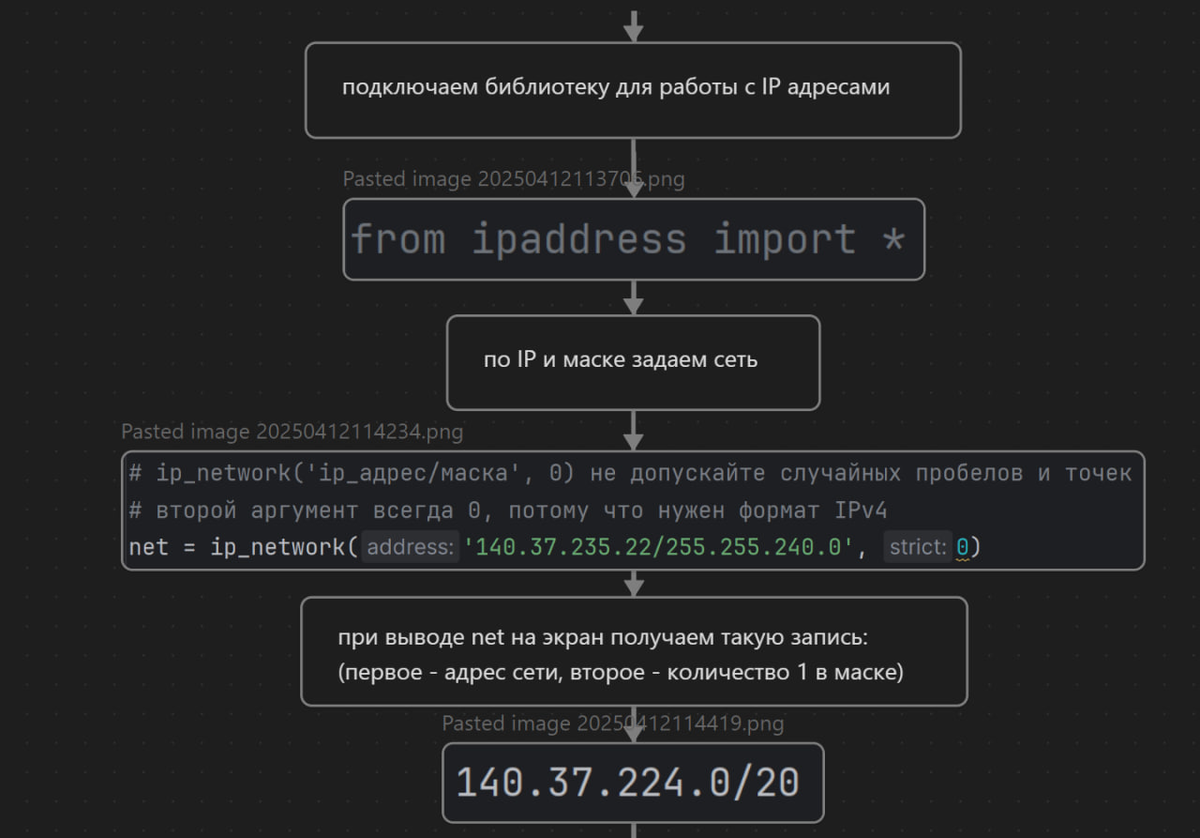Select card 'по IP и маске задаем сеть'
Screen dimensions: 1200x838
[x=633, y=362]
